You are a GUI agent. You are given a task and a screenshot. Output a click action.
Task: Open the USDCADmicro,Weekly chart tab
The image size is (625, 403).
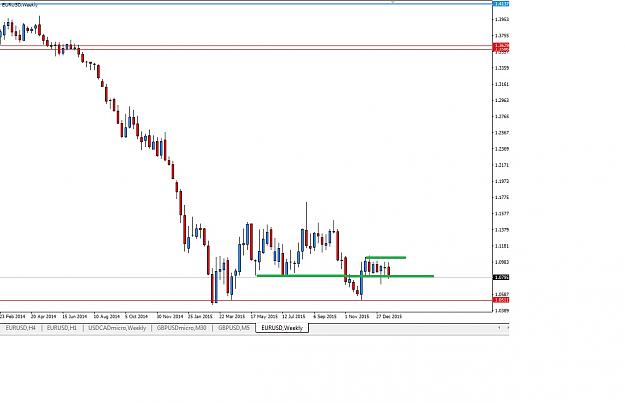point(117,328)
